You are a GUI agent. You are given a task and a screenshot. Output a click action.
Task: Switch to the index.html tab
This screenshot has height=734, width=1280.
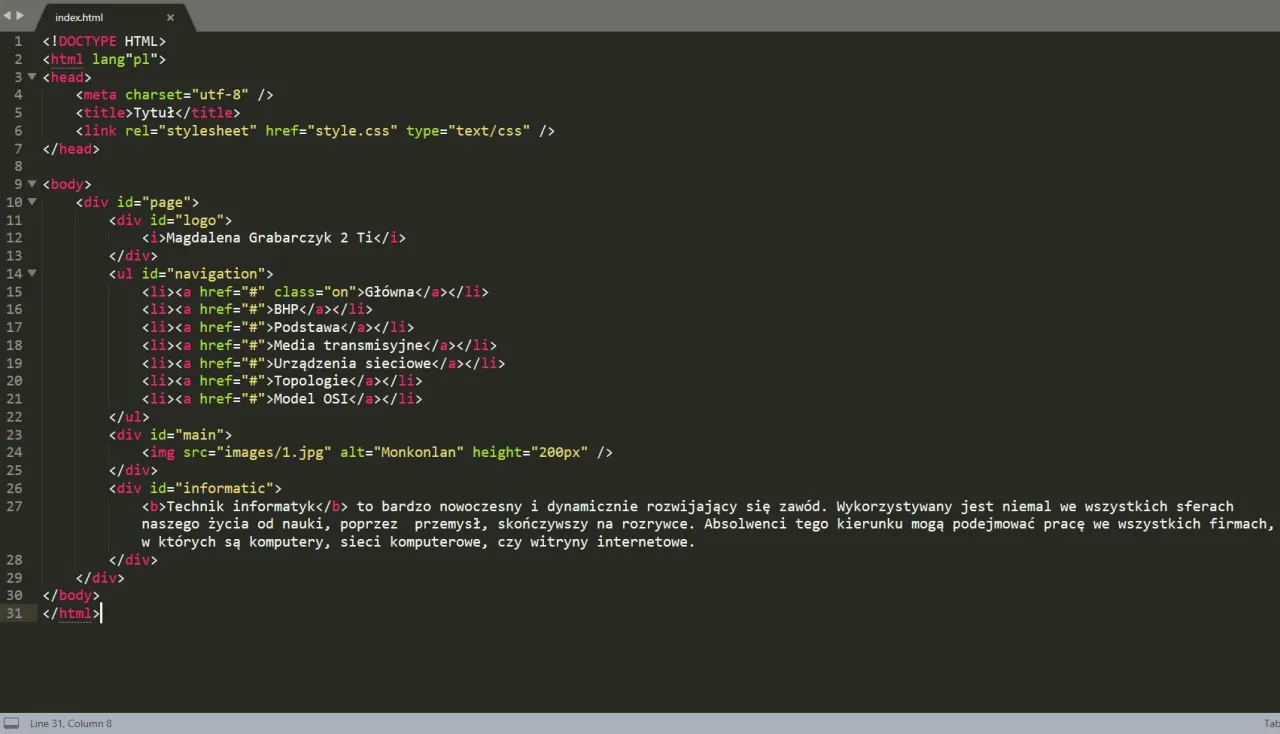tap(80, 18)
